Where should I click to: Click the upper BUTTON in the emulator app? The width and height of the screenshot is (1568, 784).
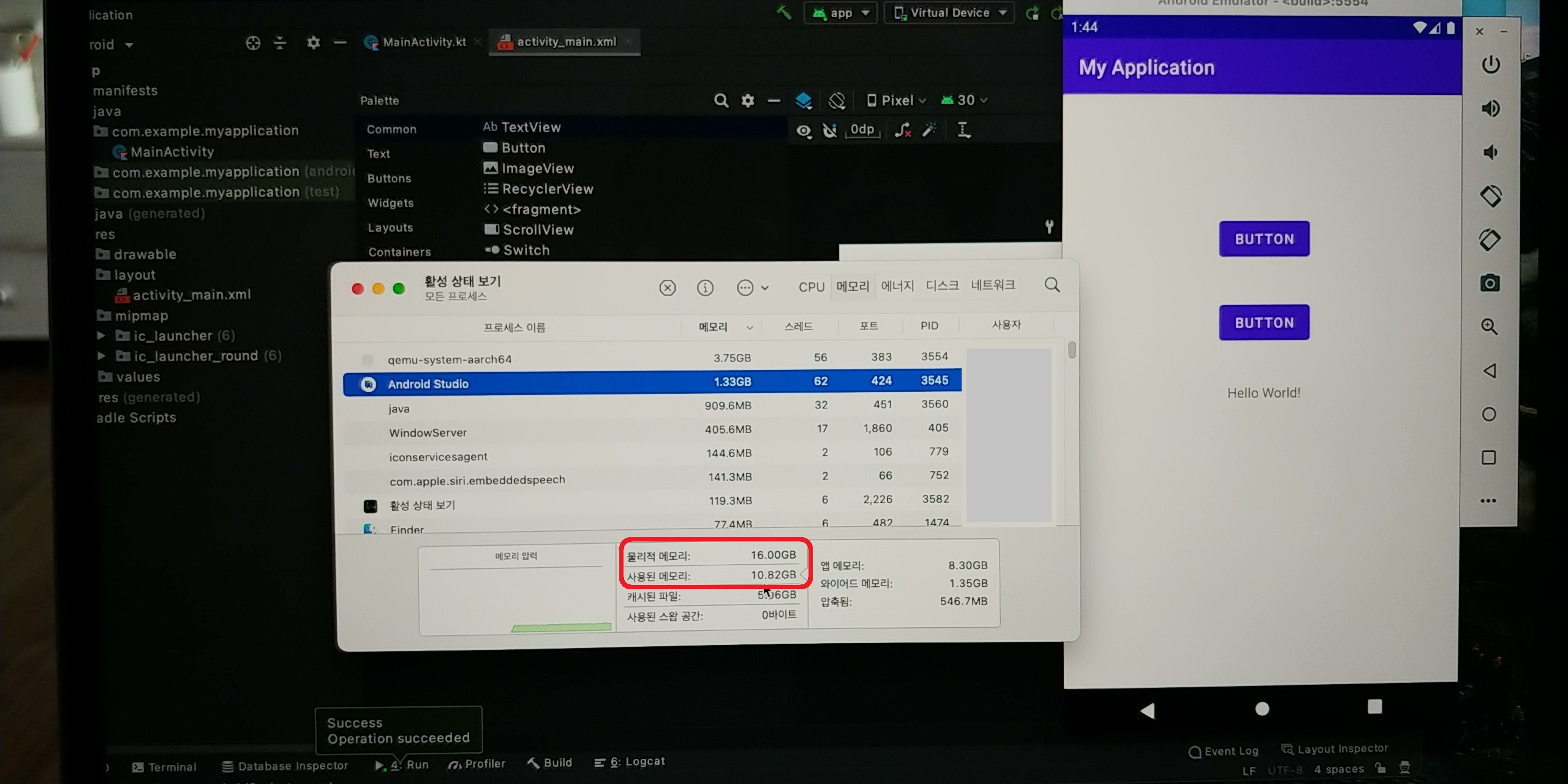click(x=1264, y=239)
